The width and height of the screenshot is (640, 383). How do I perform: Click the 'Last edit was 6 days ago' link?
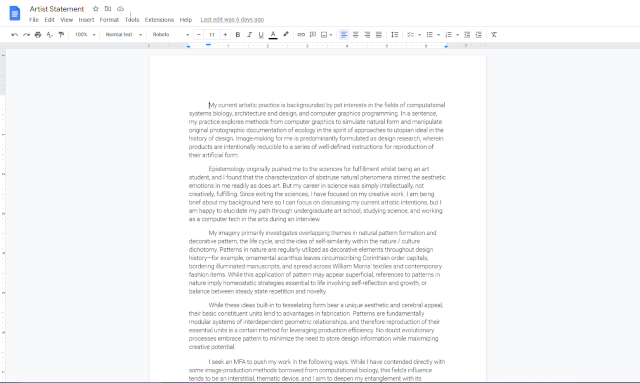(x=232, y=20)
